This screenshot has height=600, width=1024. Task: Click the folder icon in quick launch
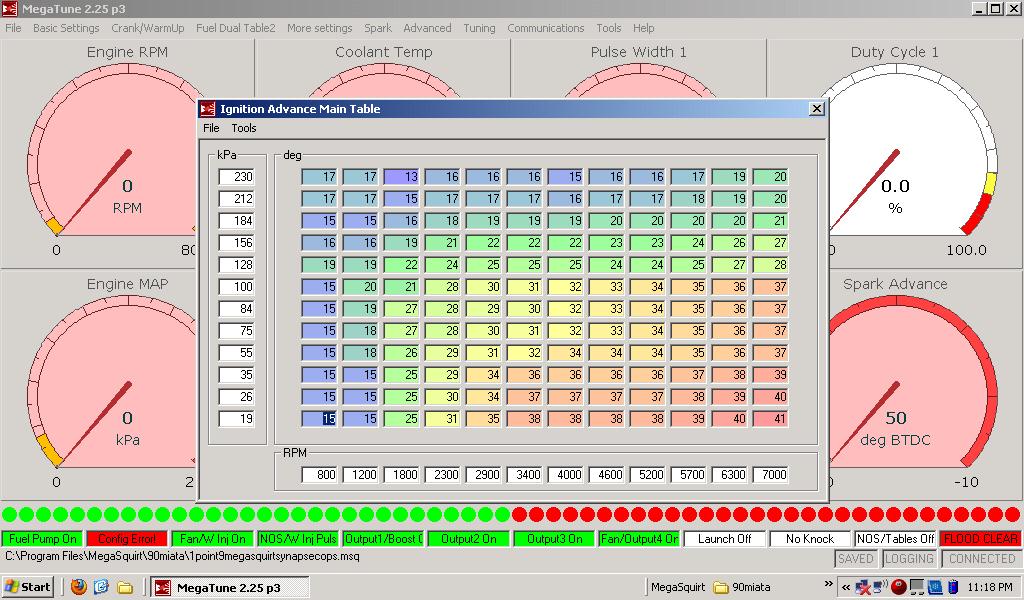coord(124,587)
